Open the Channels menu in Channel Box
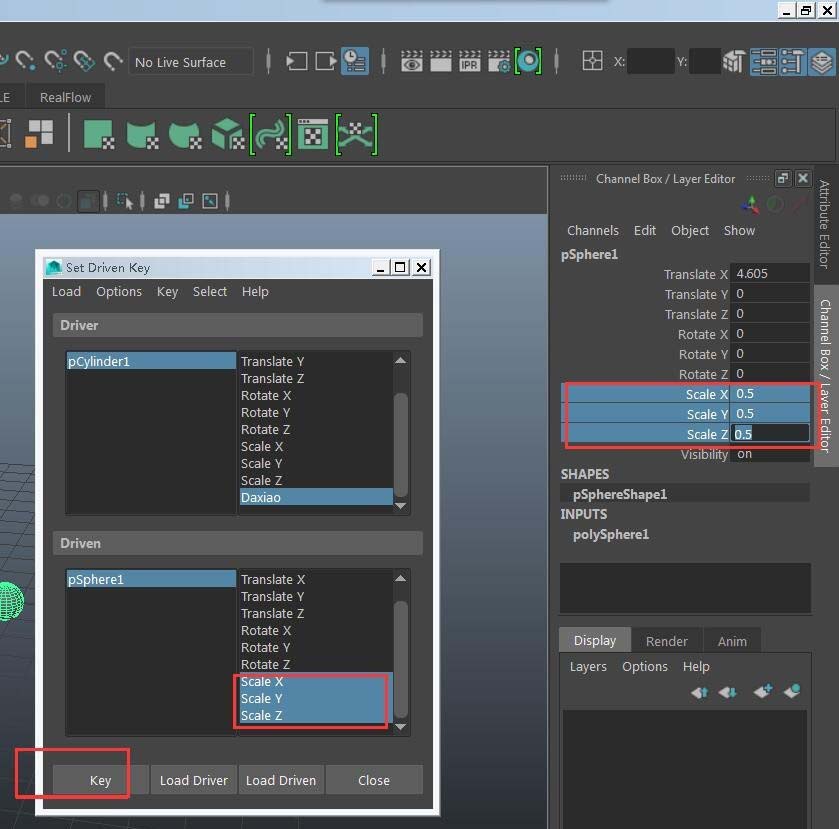Image resolution: width=839 pixels, height=829 pixels. click(x=592, y=231)
